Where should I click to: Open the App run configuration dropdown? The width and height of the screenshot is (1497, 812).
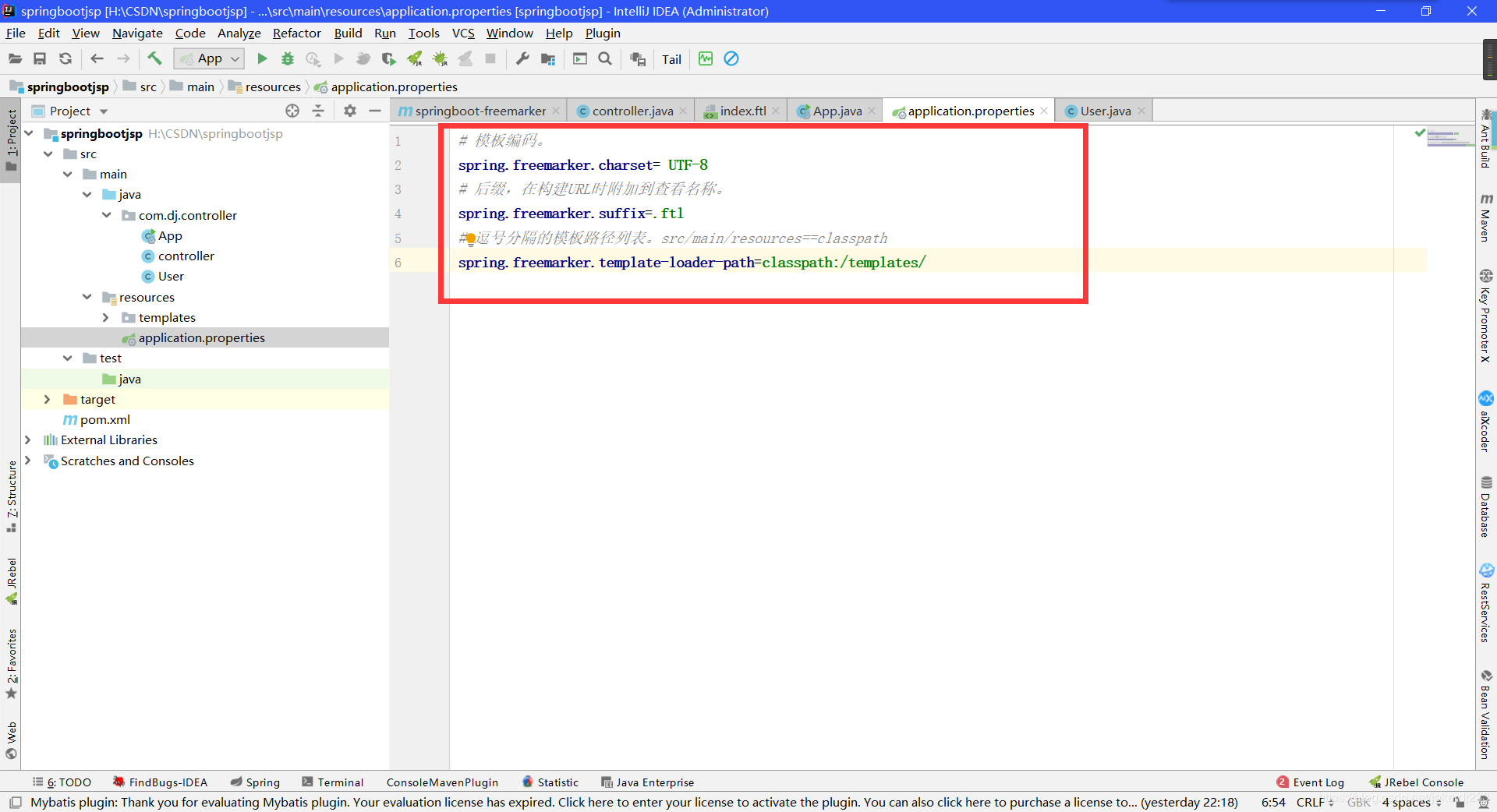coord(209,59)
